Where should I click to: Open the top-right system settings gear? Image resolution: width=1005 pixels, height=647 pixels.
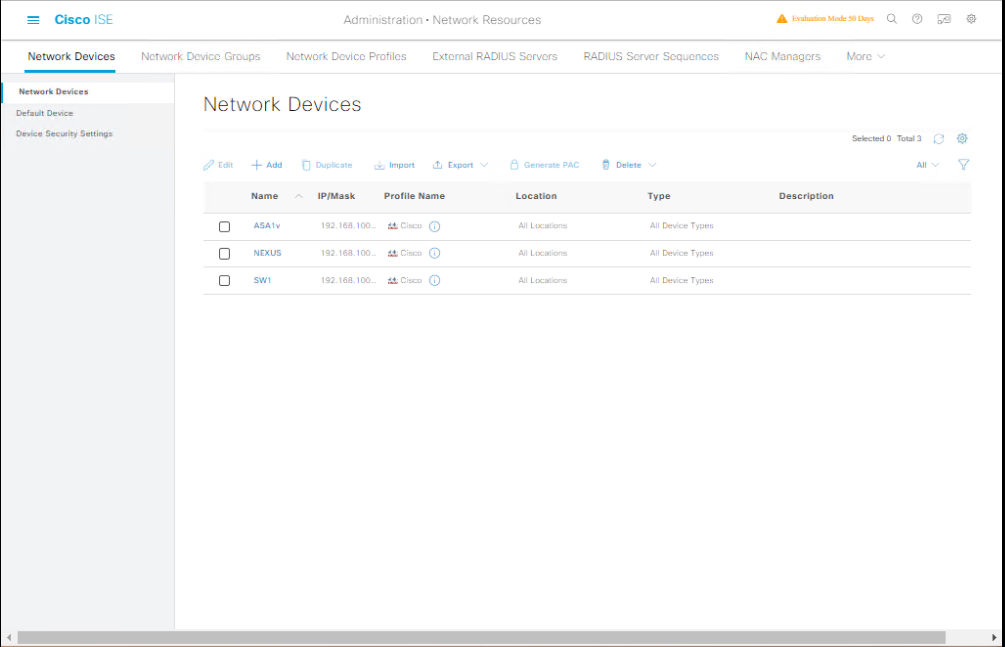971,19
